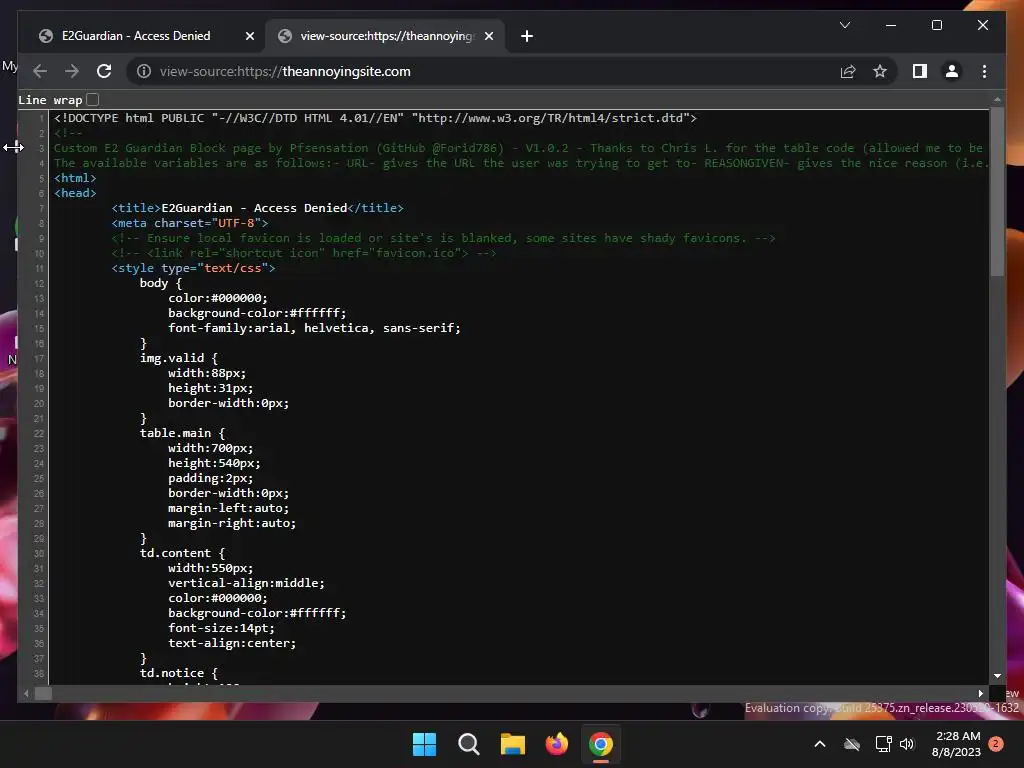Click the 'text-align:center;' line
Image resolution: width=1024 pixels, height=768 pixels.
pyautogui.click(x=232, y=643)
